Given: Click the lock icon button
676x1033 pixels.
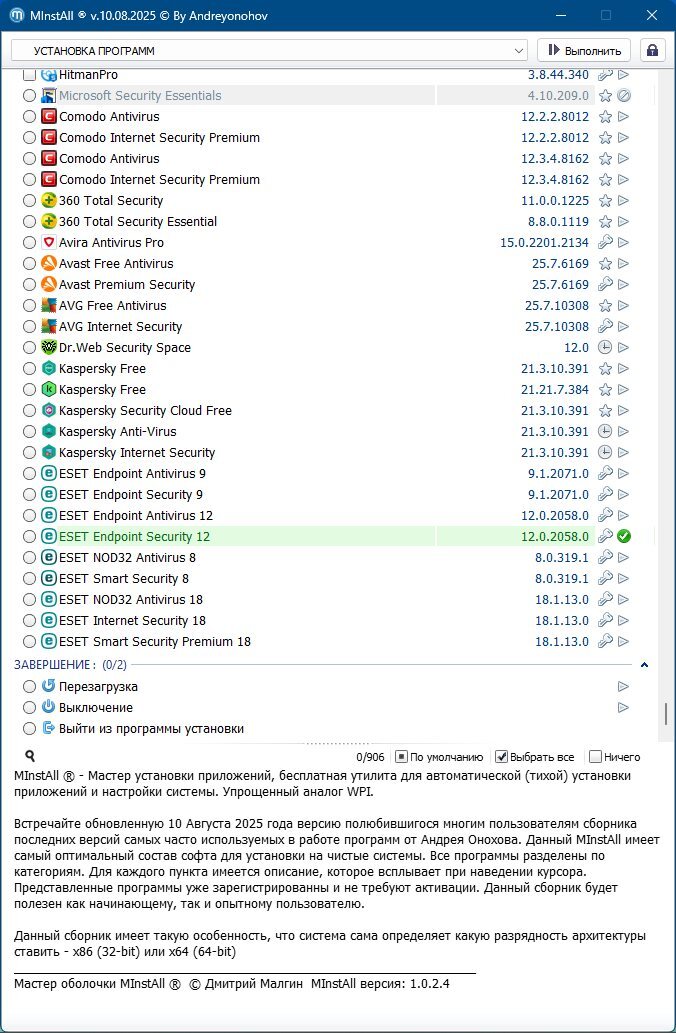Looking at the screenshot, I should coord(652,50).
